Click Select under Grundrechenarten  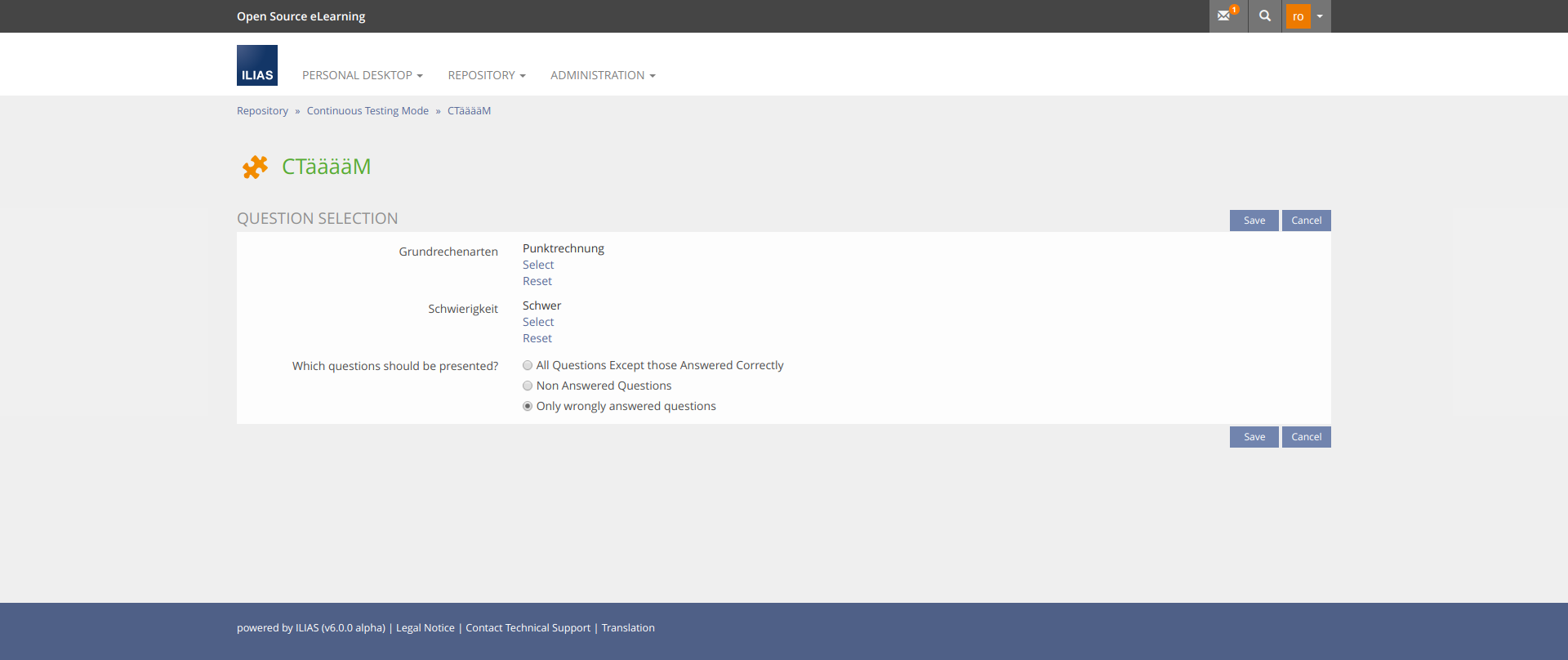[538, 265]
